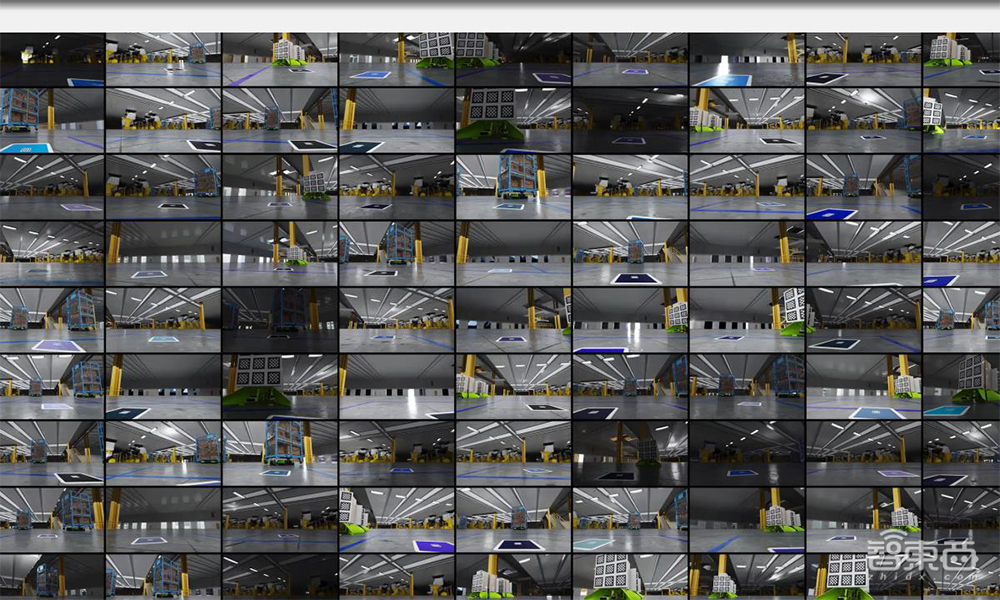
Task: Click the large centered blue cage cart thumbnail
Action: (280, 450)
